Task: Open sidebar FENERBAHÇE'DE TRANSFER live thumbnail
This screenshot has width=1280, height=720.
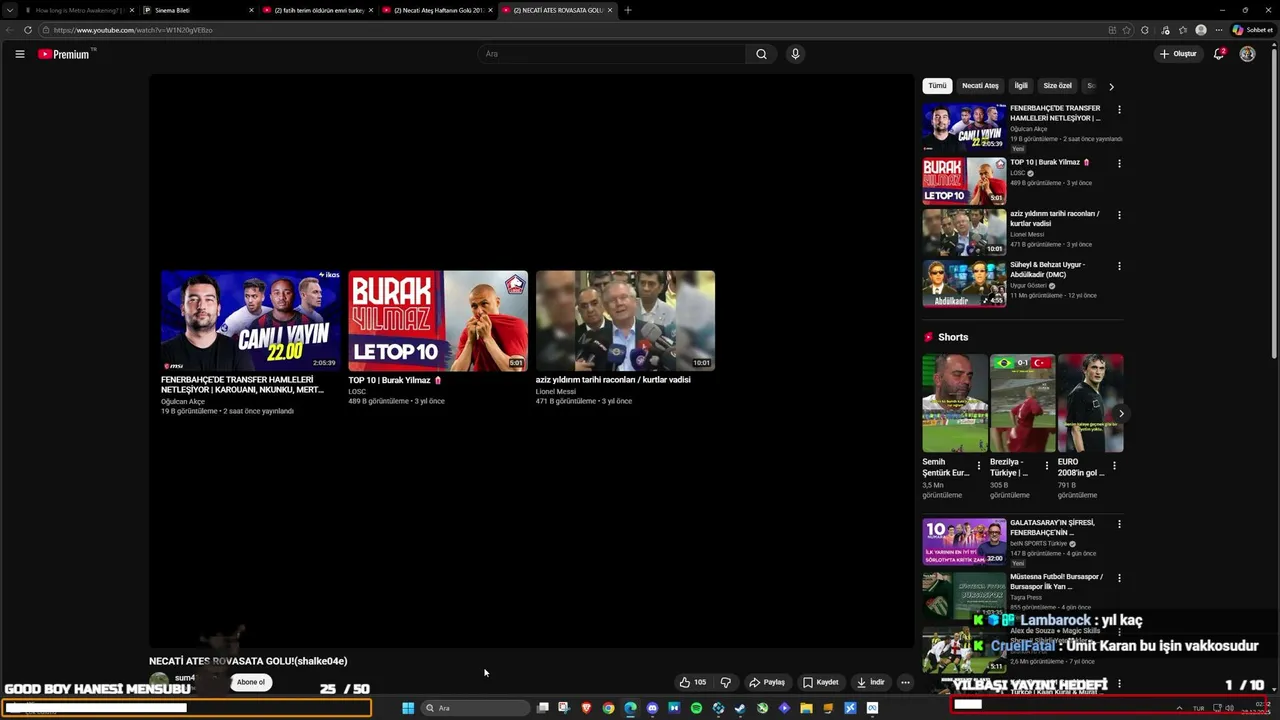Action: tap(964, 127)
